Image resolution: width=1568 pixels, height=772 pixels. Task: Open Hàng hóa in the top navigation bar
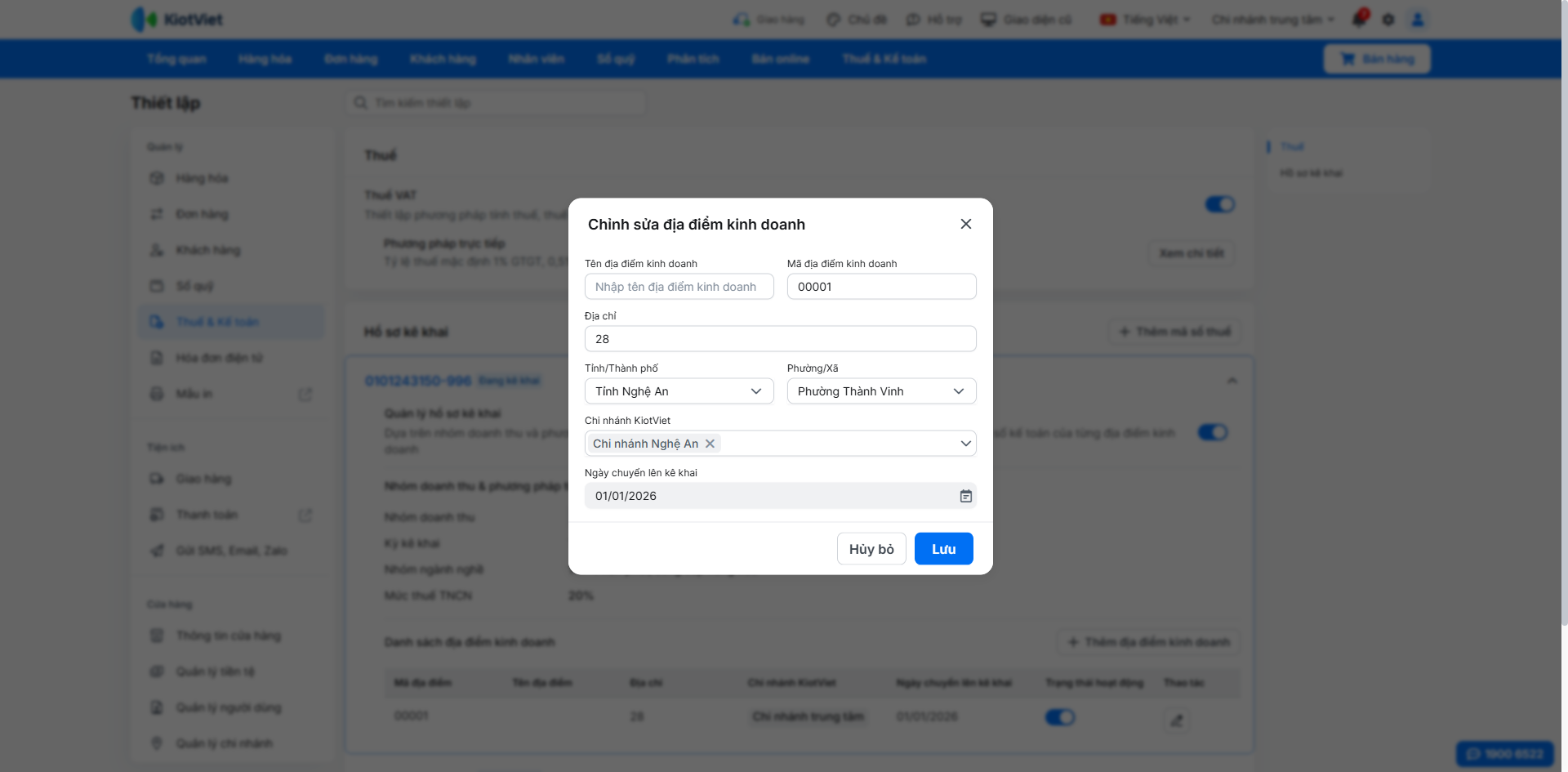[265, 59]
